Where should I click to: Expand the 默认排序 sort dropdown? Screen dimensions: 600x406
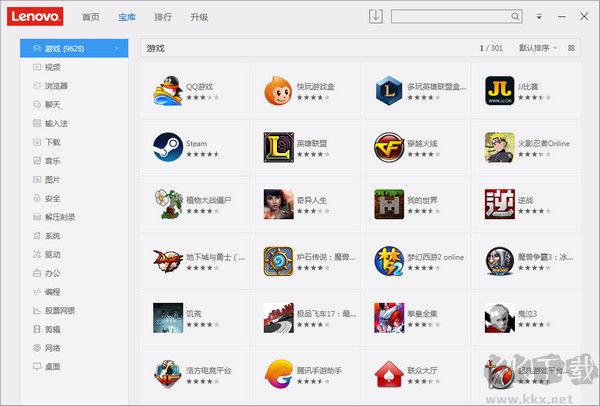[x=538, y=48]
